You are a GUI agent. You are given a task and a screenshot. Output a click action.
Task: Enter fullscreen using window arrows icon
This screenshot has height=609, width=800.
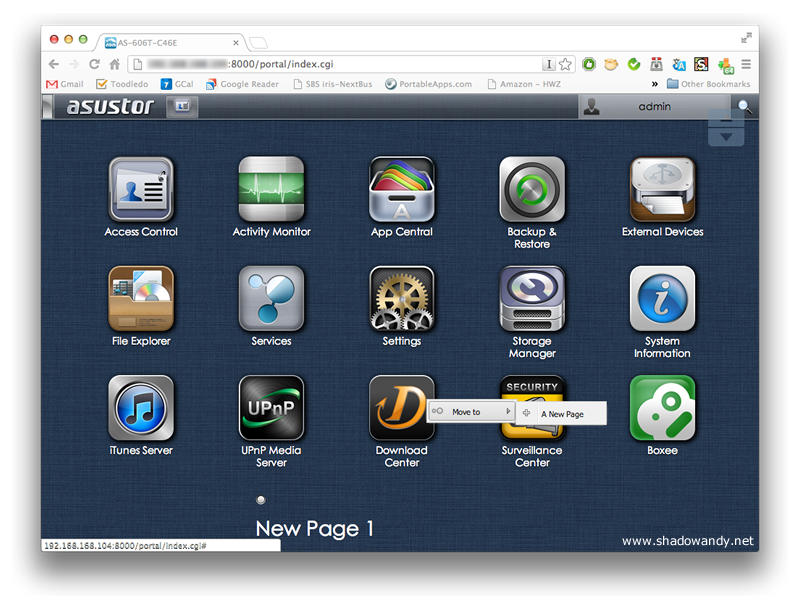(x=746, y=38)
